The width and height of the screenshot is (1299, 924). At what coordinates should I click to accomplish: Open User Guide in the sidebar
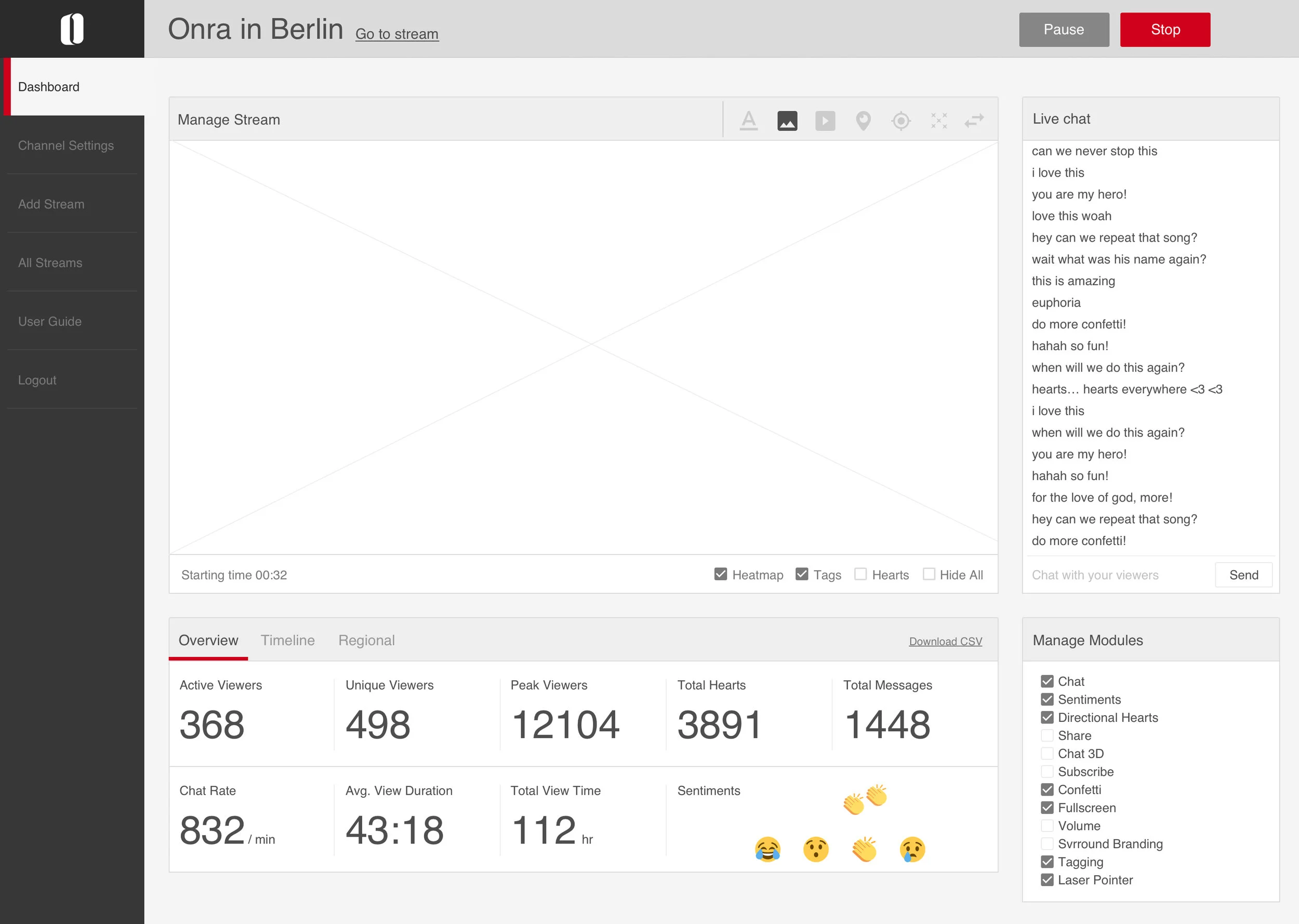tap(72, 321)
